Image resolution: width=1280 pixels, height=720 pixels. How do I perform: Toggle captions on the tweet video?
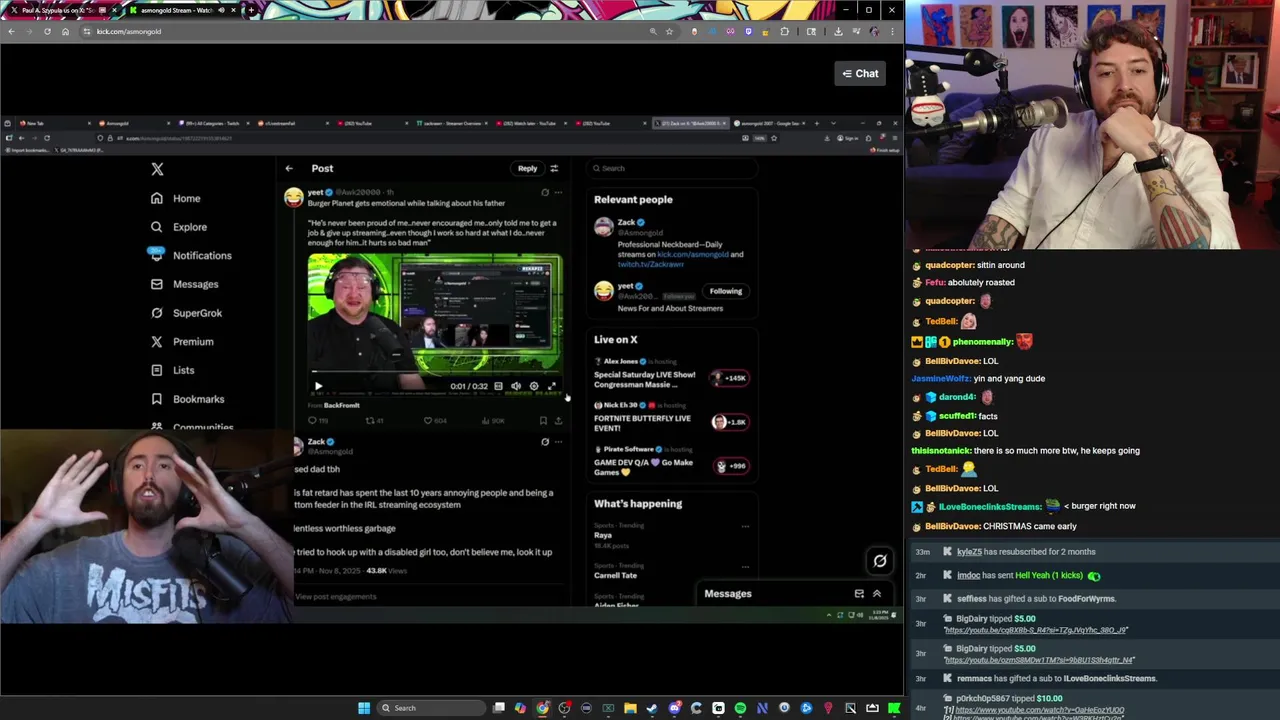pos(498,386)
